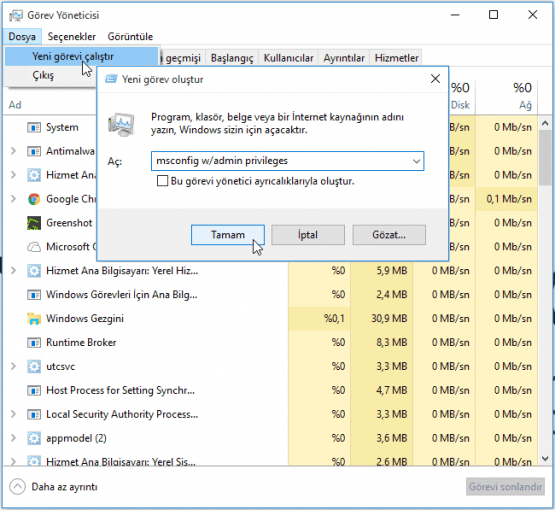This screenshot has width=555, height=510.
Task: Click the 5,9 MB memory value
Action: click(x=391, y=271)
